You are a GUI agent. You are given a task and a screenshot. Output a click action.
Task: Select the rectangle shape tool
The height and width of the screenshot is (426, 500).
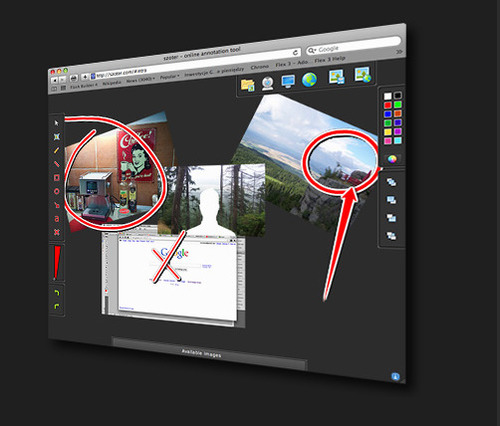click(x=56, y=178)
